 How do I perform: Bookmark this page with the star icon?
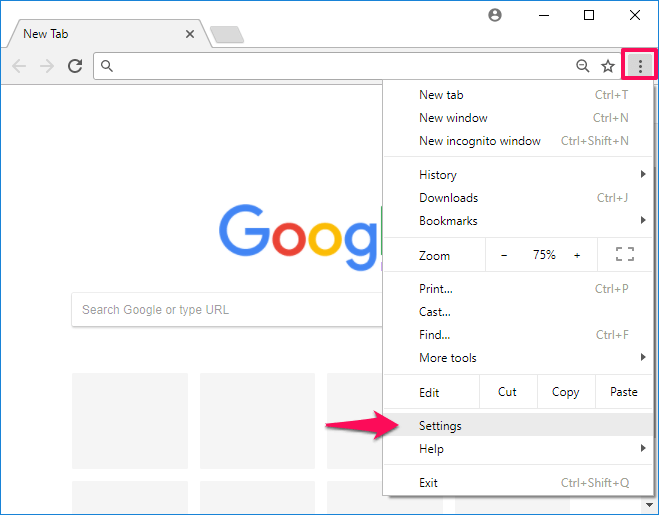coord(608,66)
